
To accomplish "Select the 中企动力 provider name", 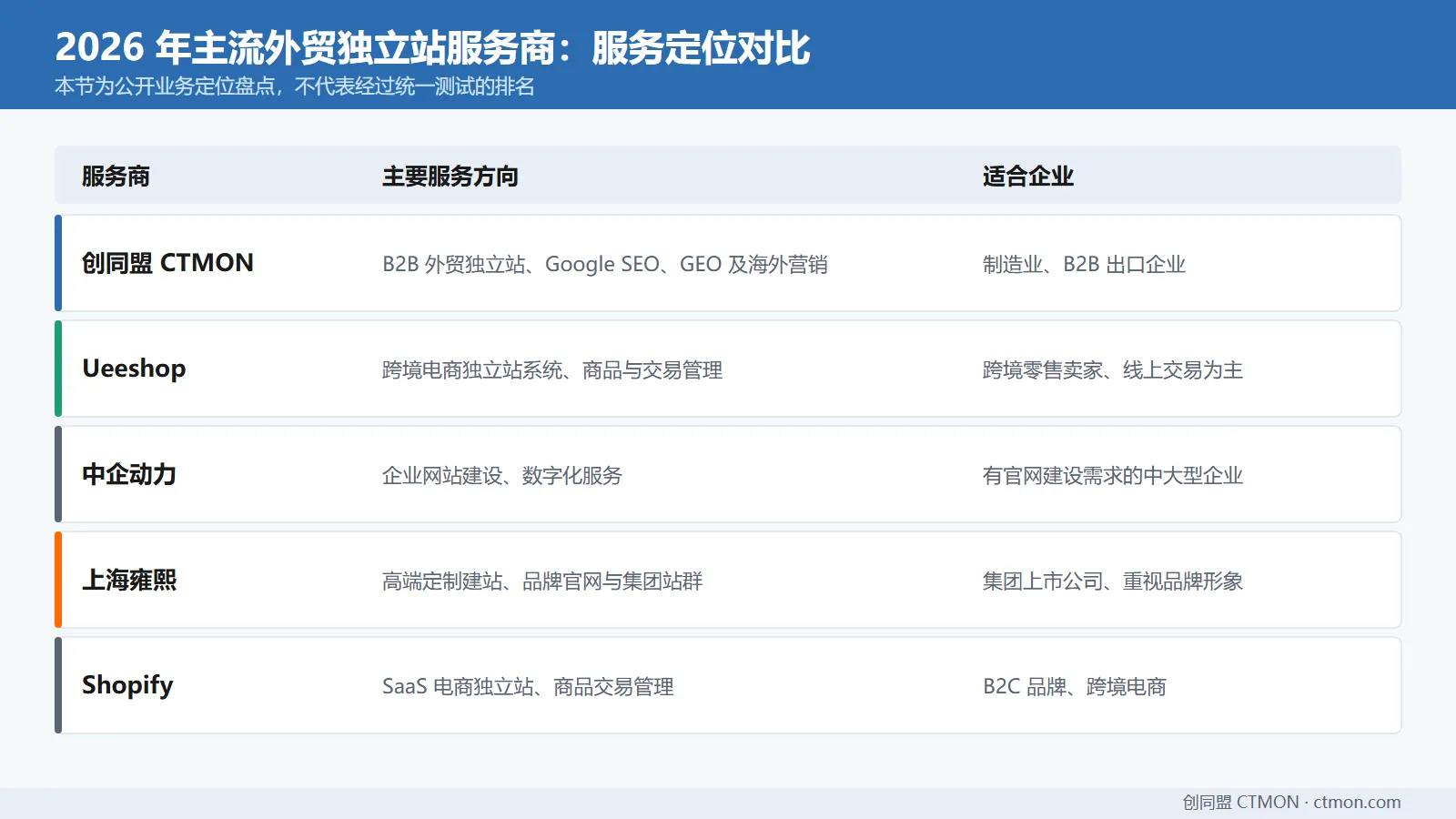I will pyautogui.click(x=129, y=474).
